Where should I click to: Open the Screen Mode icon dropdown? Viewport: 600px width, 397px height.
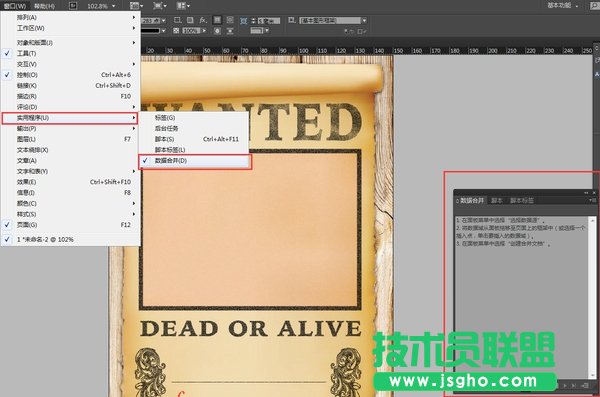160,5
